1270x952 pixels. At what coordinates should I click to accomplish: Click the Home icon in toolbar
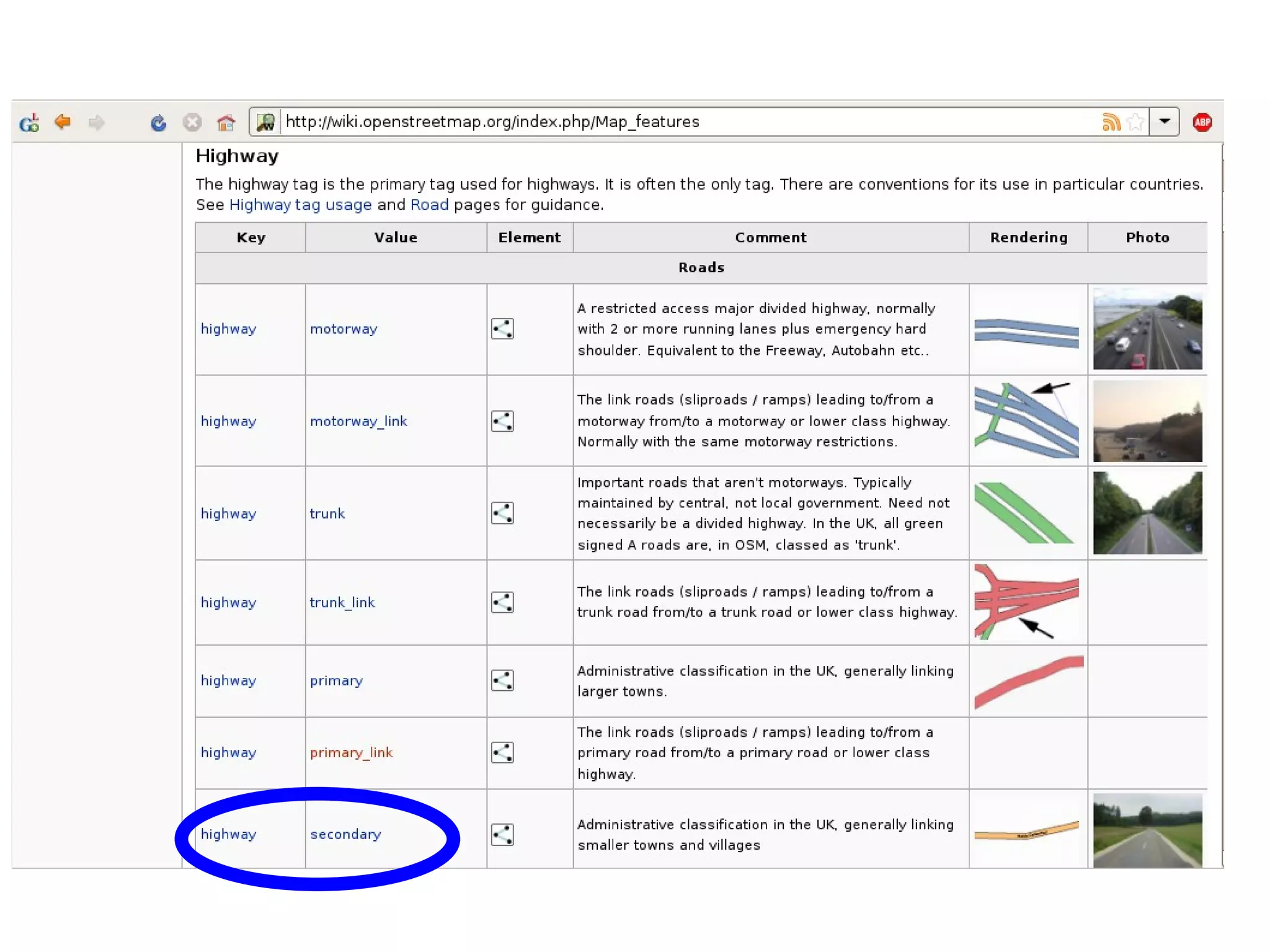pos(226,123)
